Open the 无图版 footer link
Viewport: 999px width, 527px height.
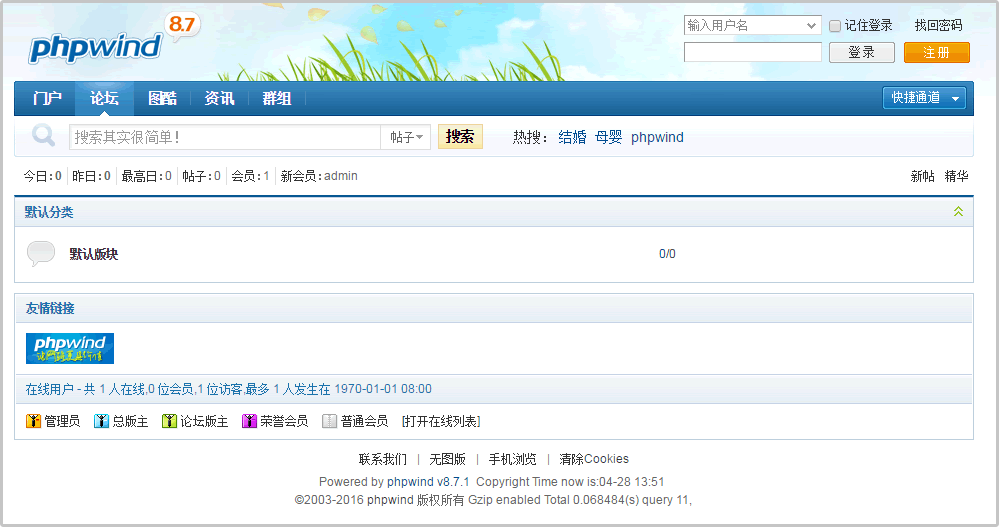point(447,459)
